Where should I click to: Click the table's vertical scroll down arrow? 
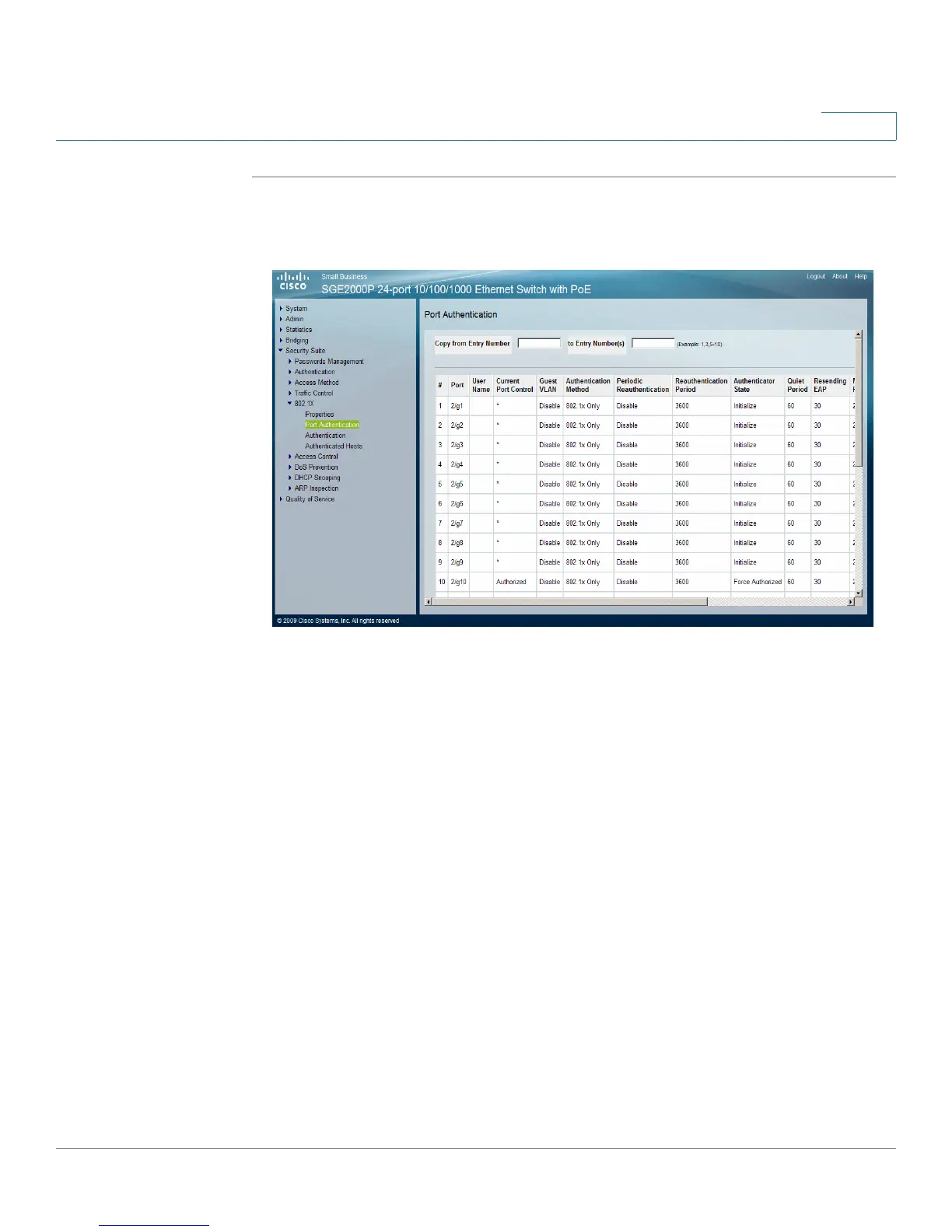pyautogui.click(x=859, y=593)
